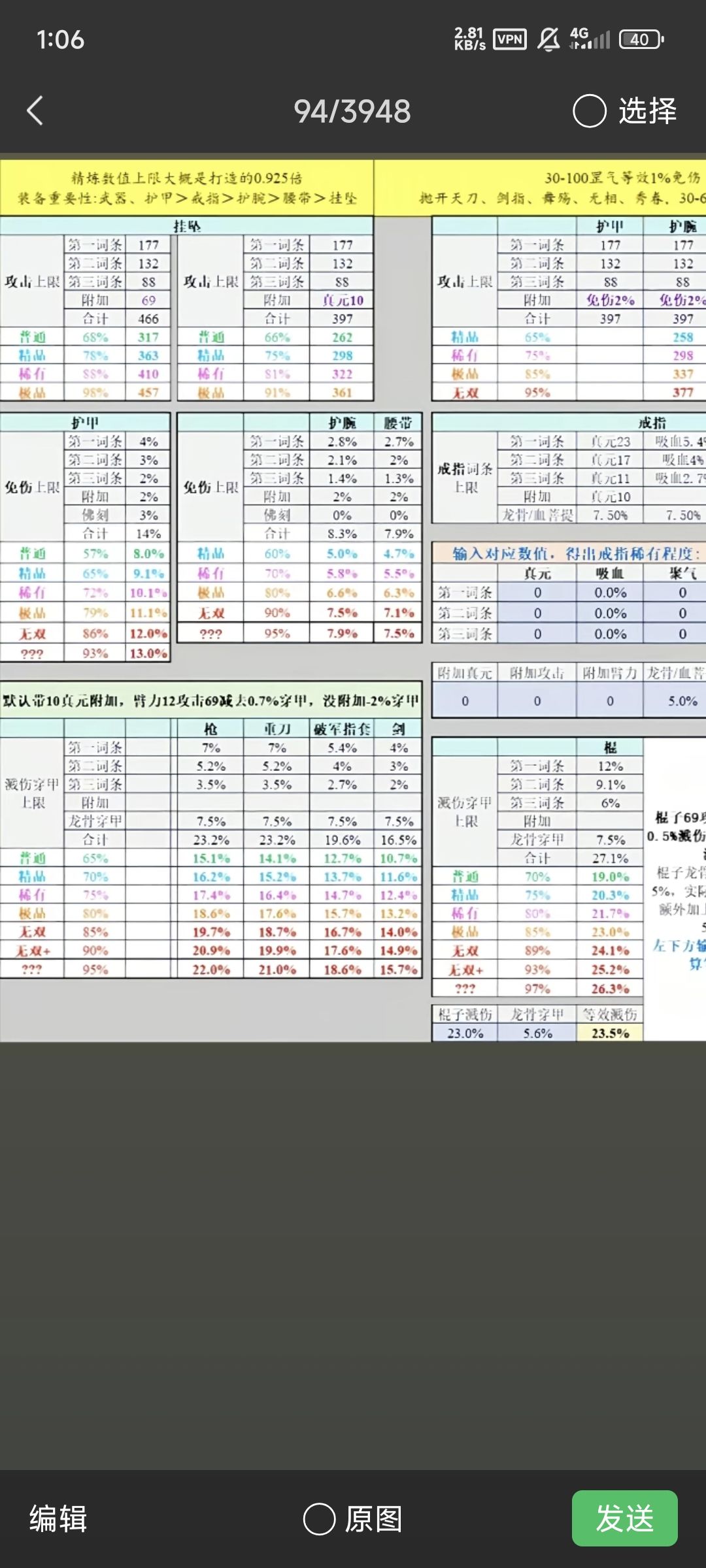Tap the 26.3% cell under 棍
Screen dimensions: 706x1568
coord(610,988)
